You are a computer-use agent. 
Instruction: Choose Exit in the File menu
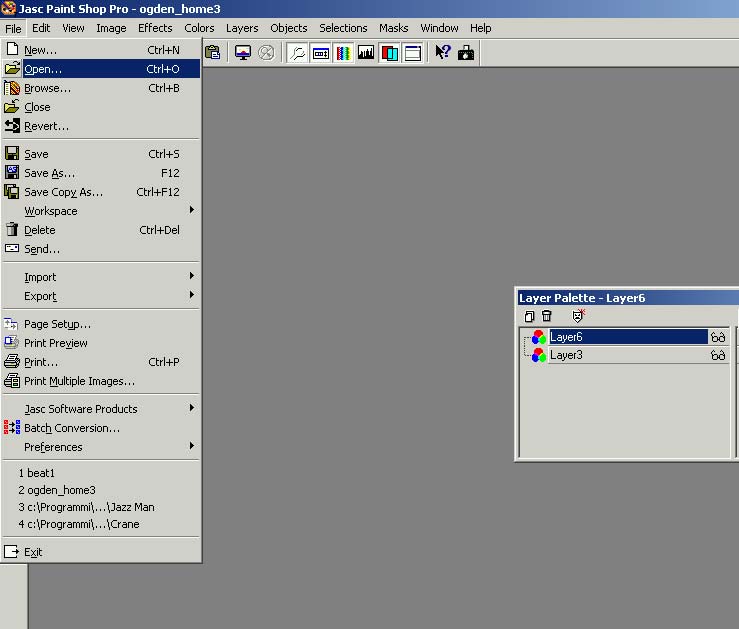(101, 552)
